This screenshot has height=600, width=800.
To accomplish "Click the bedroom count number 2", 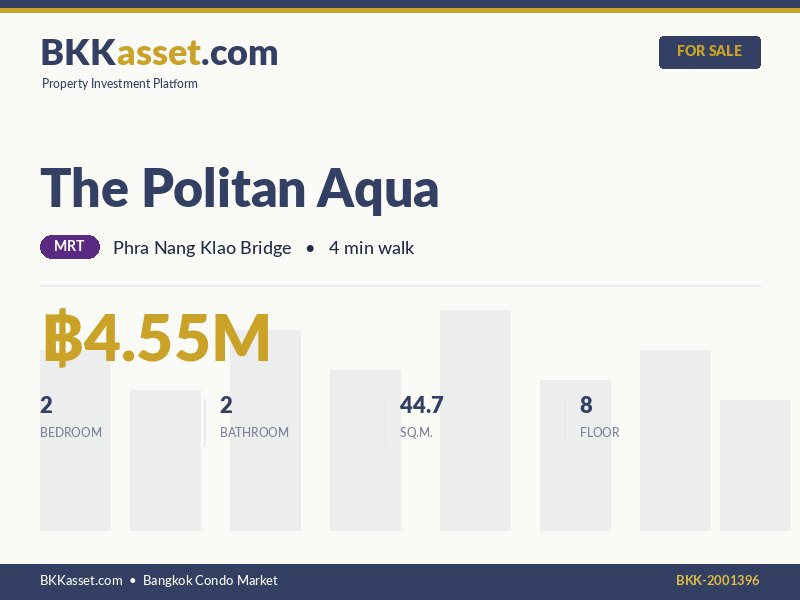I will click(x=46, y=405).
